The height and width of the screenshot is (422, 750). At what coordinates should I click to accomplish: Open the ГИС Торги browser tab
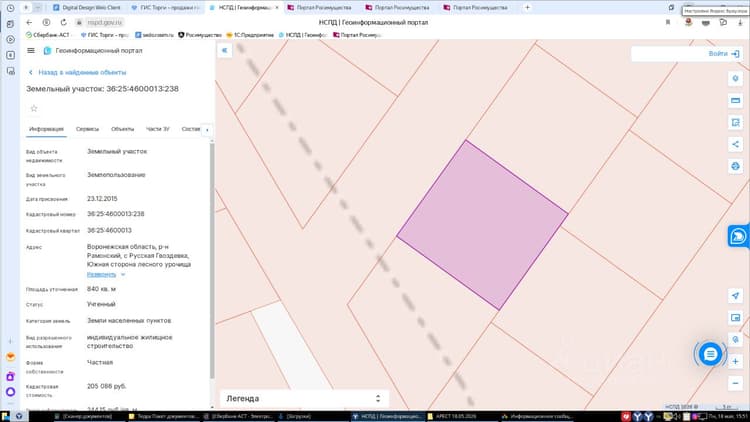click(x=165, y=8)
